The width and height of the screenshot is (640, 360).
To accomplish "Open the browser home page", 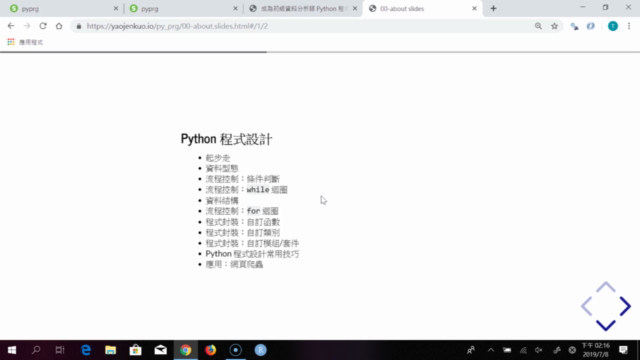I will coord(59,26).
